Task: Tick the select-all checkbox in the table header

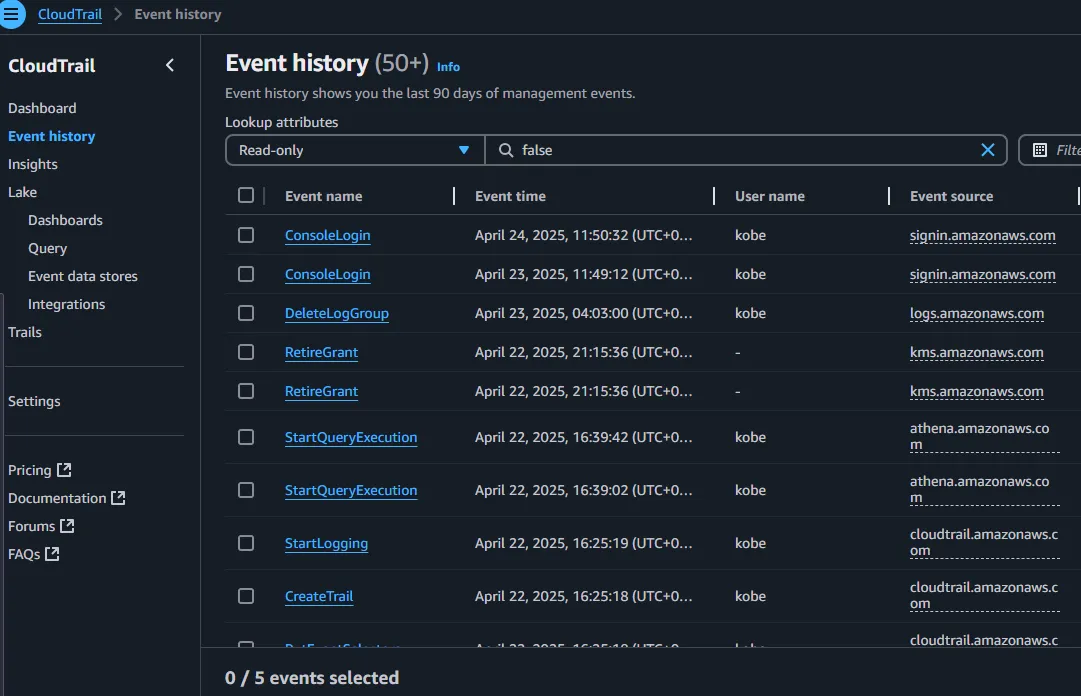Action: 246,196
